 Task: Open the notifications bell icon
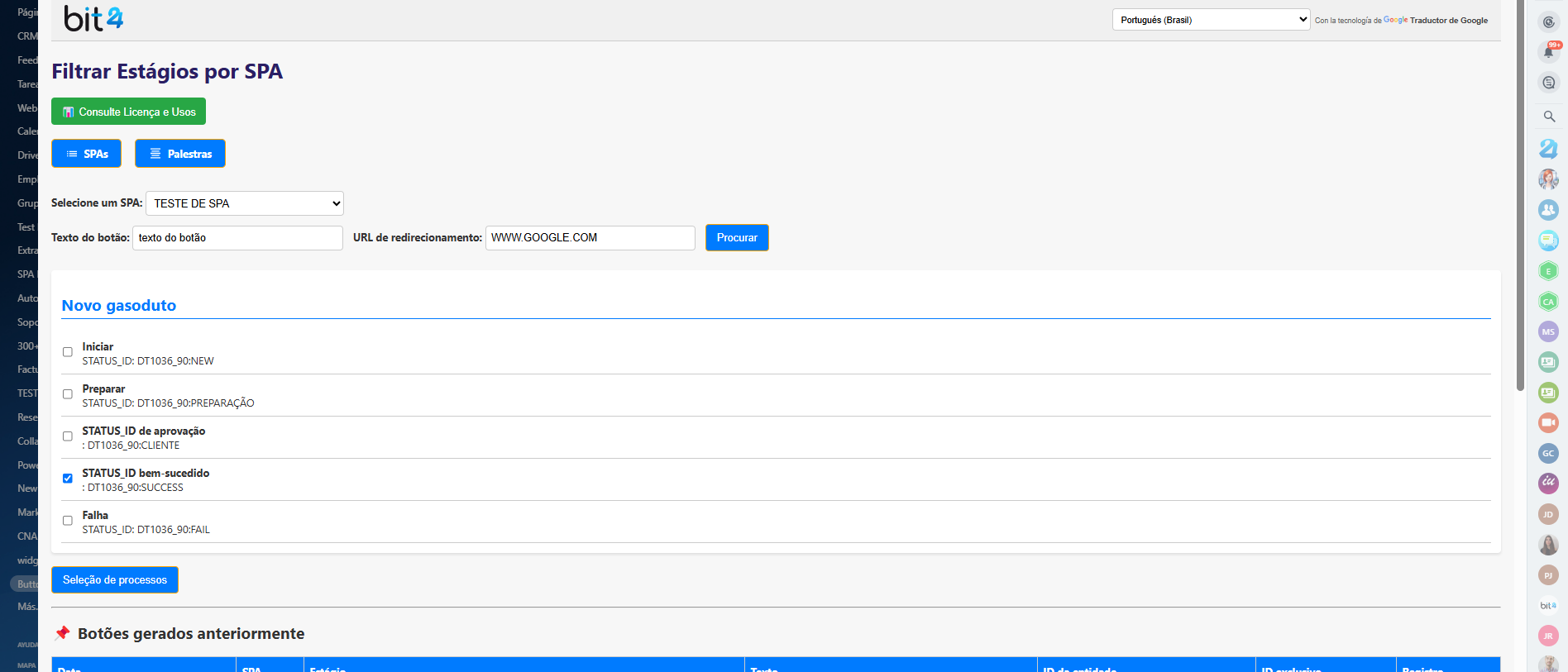point(1548,52)
